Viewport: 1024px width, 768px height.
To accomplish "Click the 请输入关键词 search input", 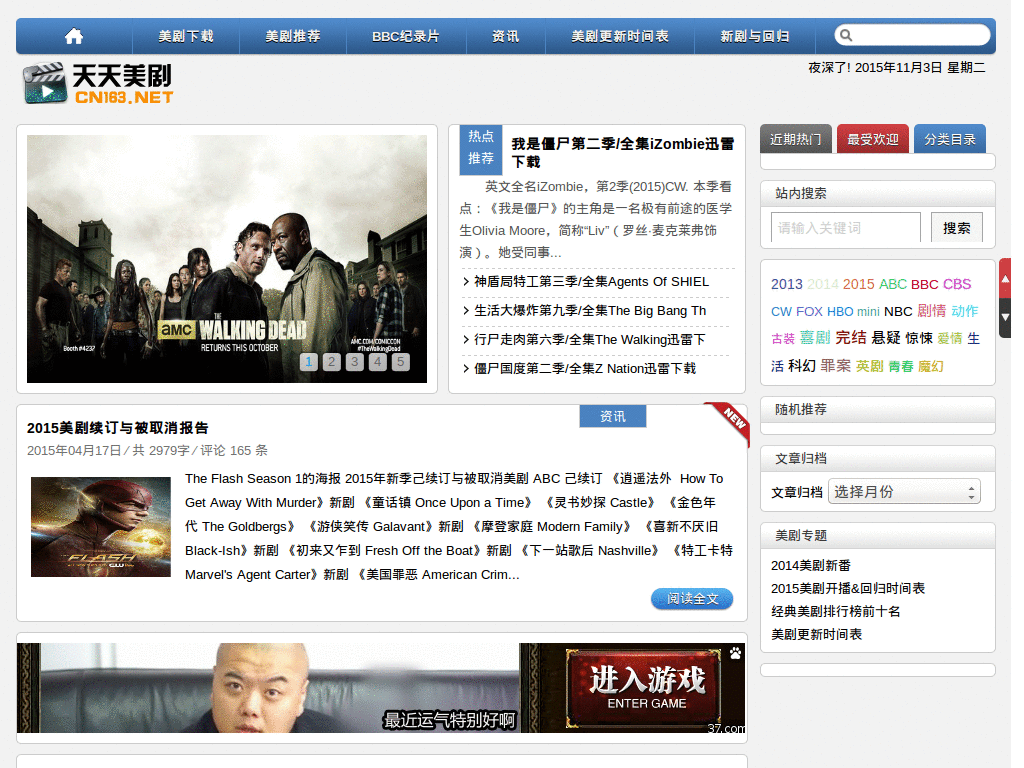I will point(846,228).
